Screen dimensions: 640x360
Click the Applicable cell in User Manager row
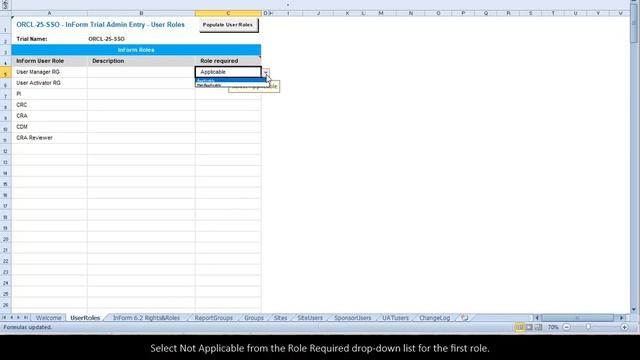coord(228,72)
